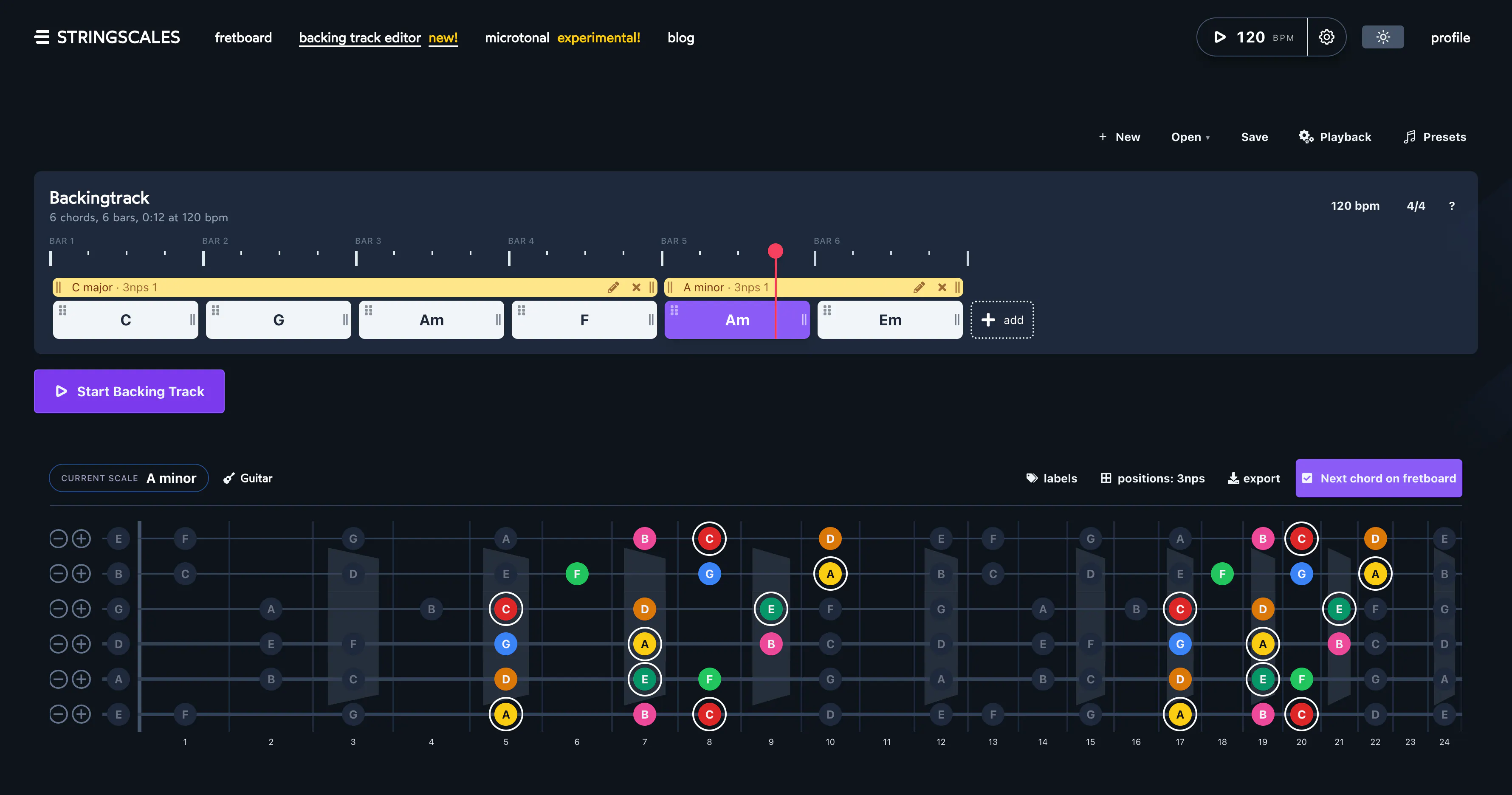1512x795 pixels.
Task: Click the drag grip on G chord
Action: tap(215, 310)
